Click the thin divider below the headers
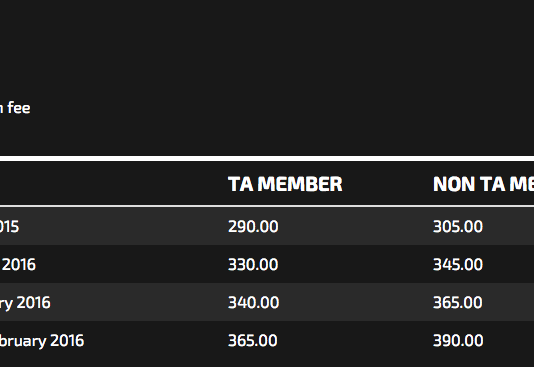This screenshot has height=367, width=534. click(267, 206)
